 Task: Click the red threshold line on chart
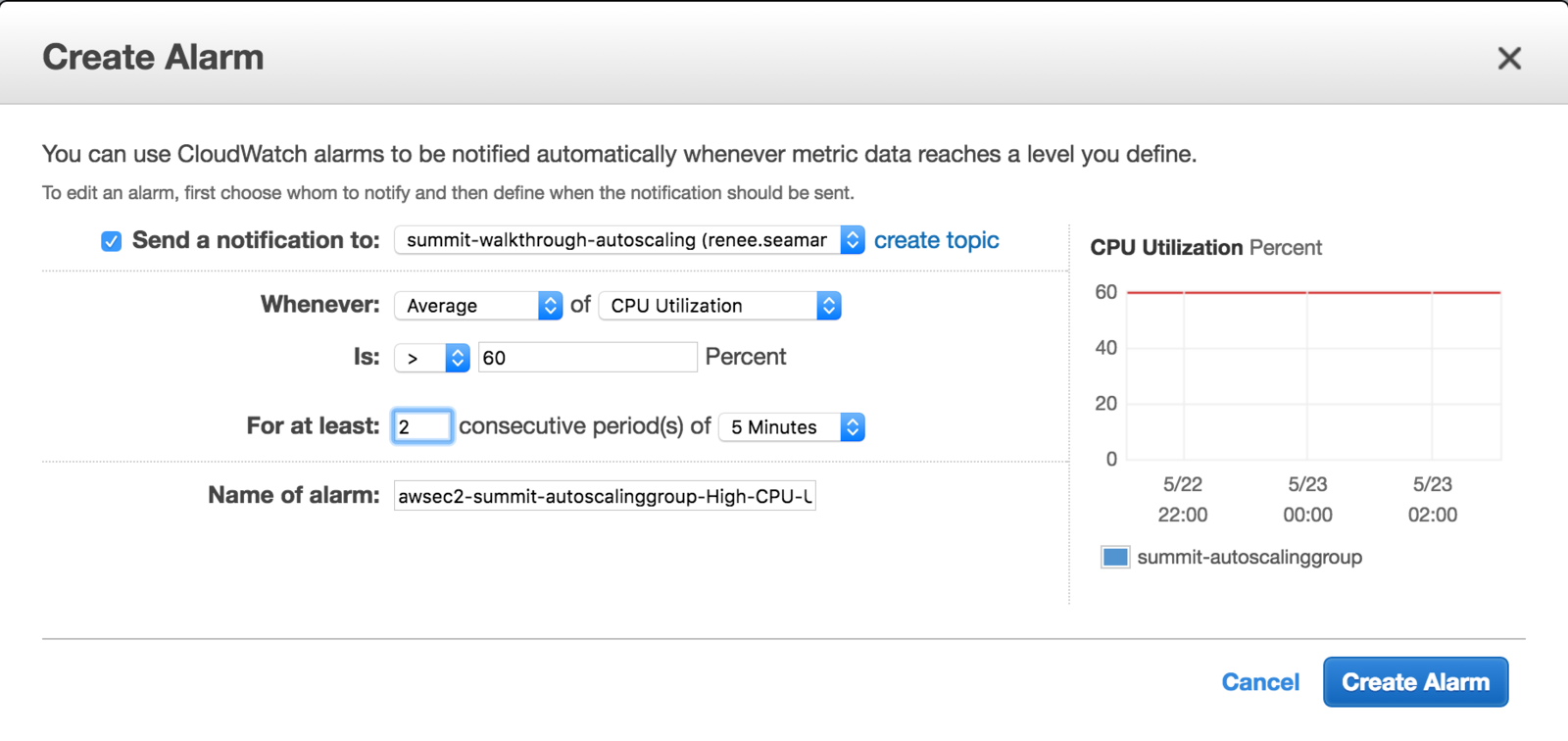(1313, 292)
